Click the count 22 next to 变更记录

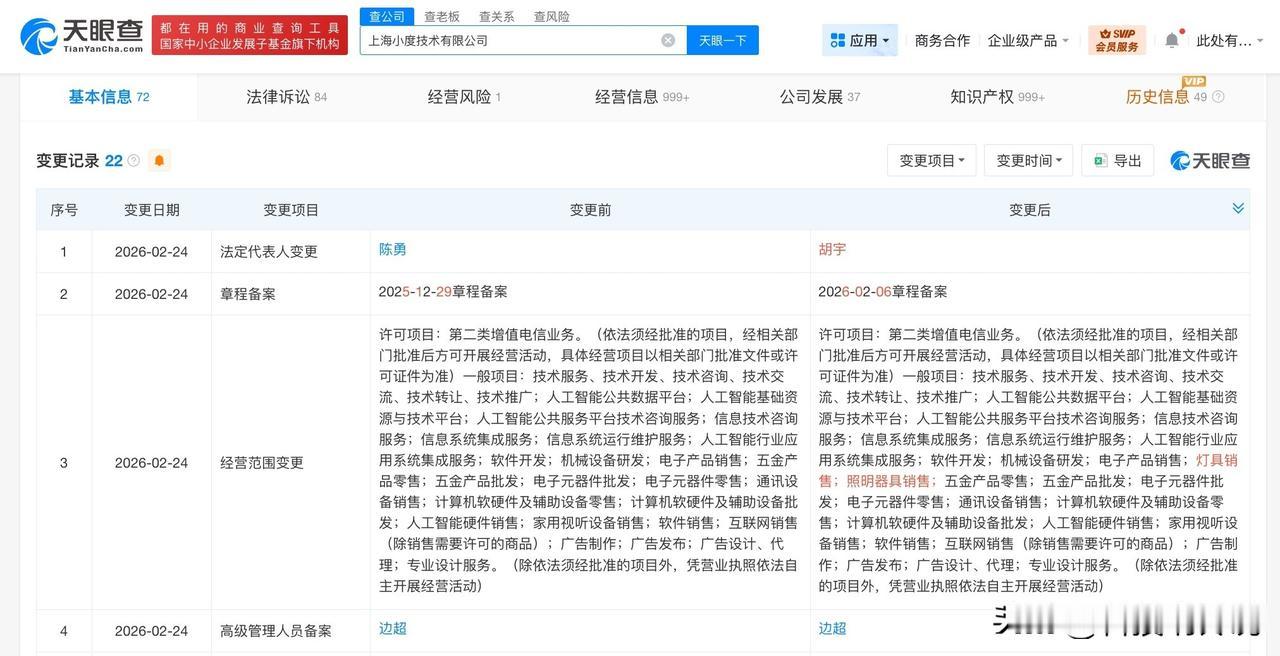pos(114,161)
